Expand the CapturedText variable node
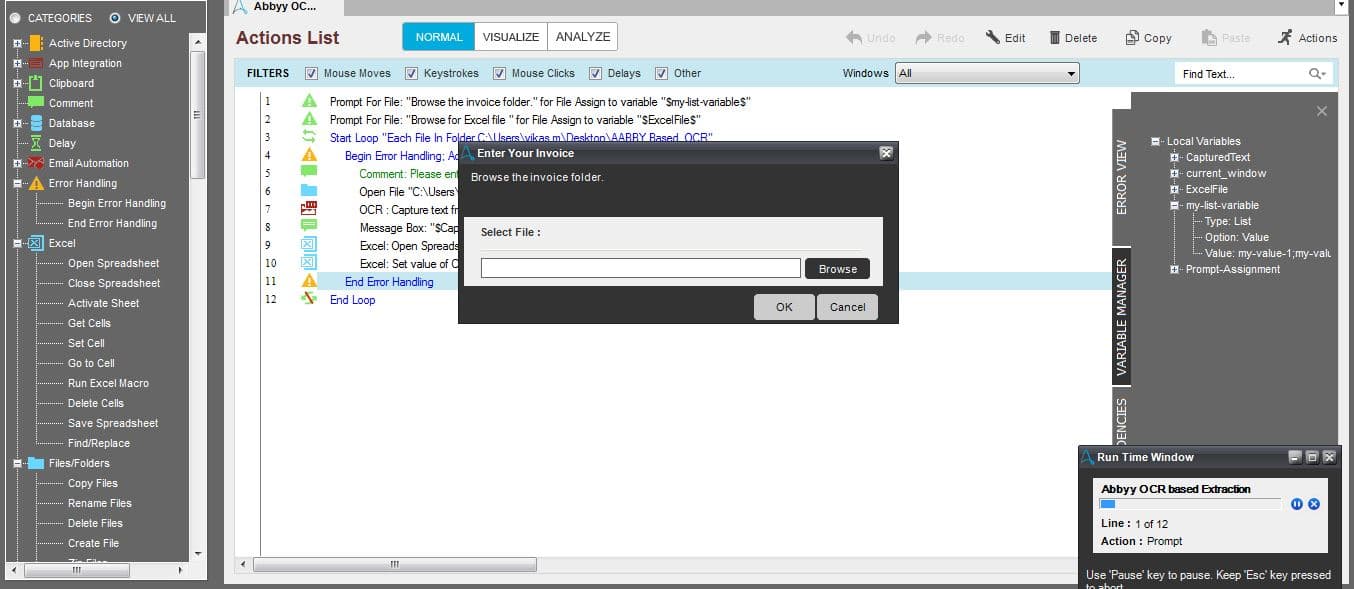Viewport: 1354px width, 589px height. [1175, 157]
